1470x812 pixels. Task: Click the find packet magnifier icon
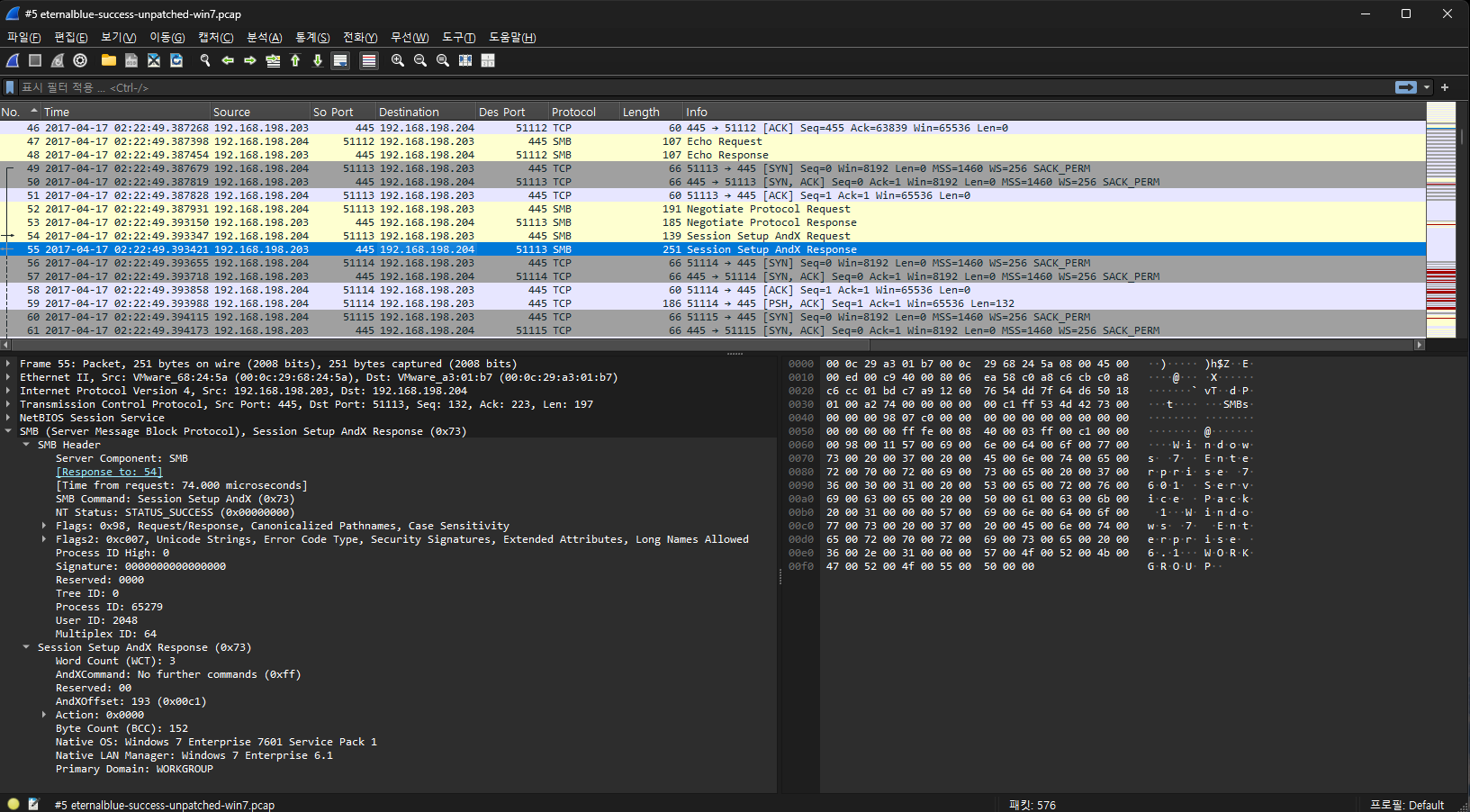point(205,60)
